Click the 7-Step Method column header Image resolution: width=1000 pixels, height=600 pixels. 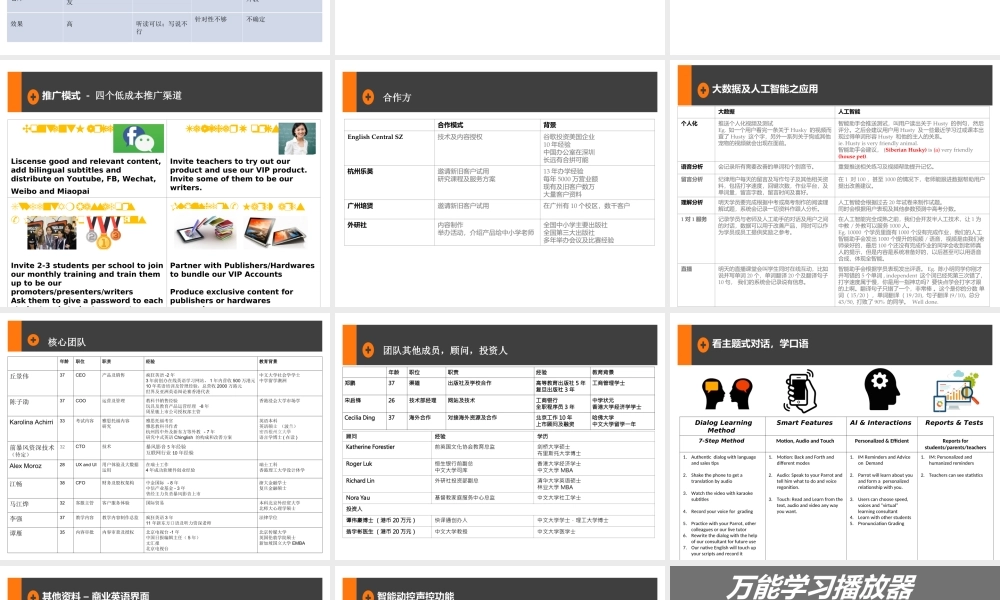(722, 440)
